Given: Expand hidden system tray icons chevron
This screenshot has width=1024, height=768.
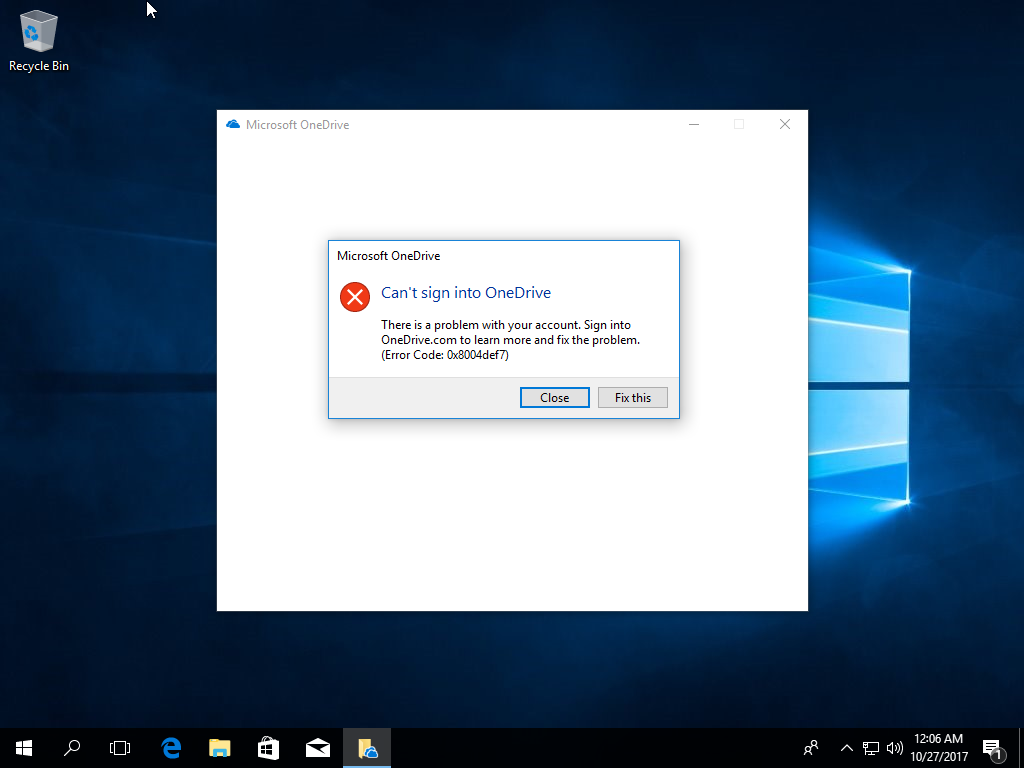Looking at the screenshot, I should click(x=846, y=748).
